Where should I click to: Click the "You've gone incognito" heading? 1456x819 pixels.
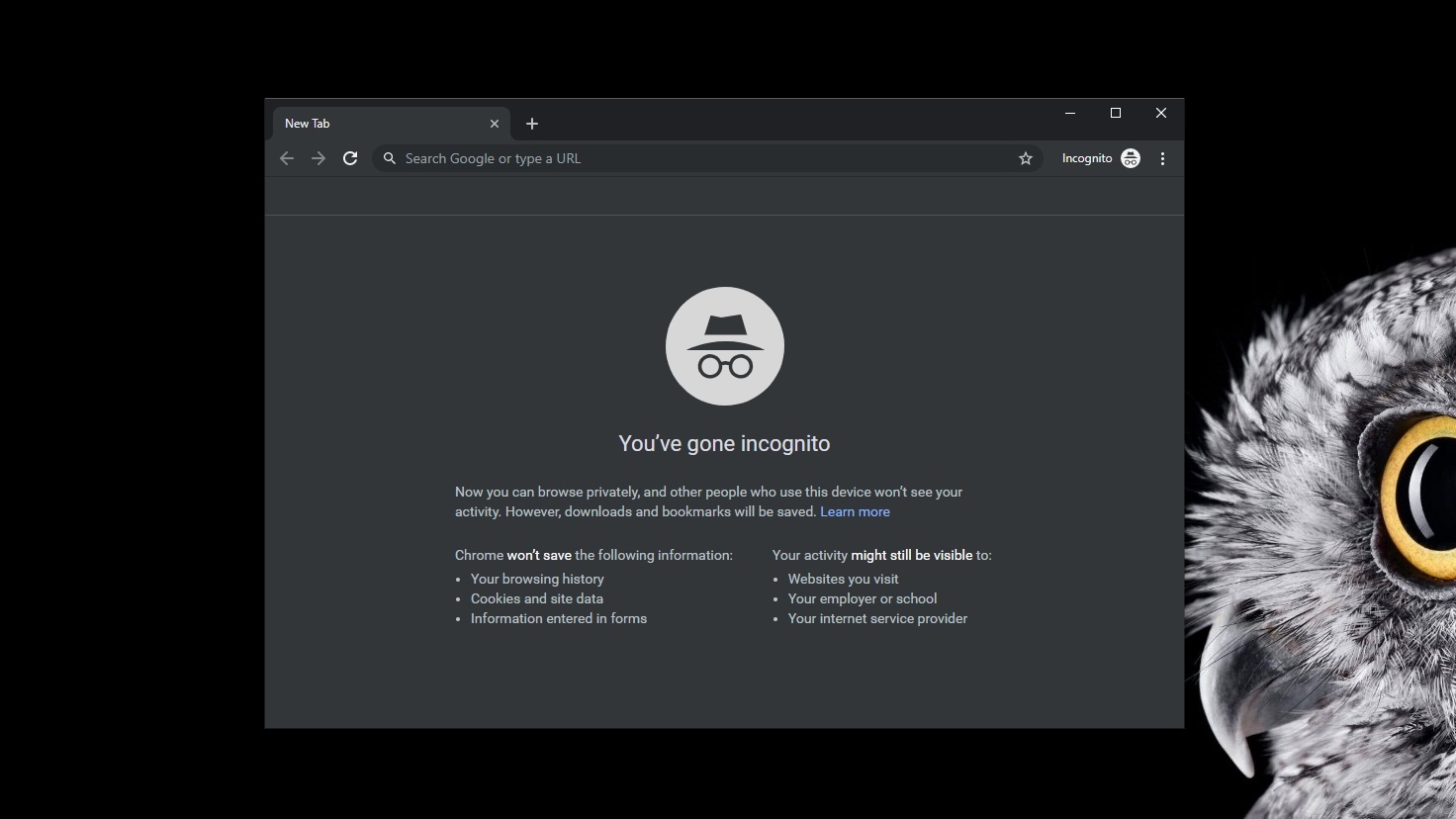(x=724, y=443)
